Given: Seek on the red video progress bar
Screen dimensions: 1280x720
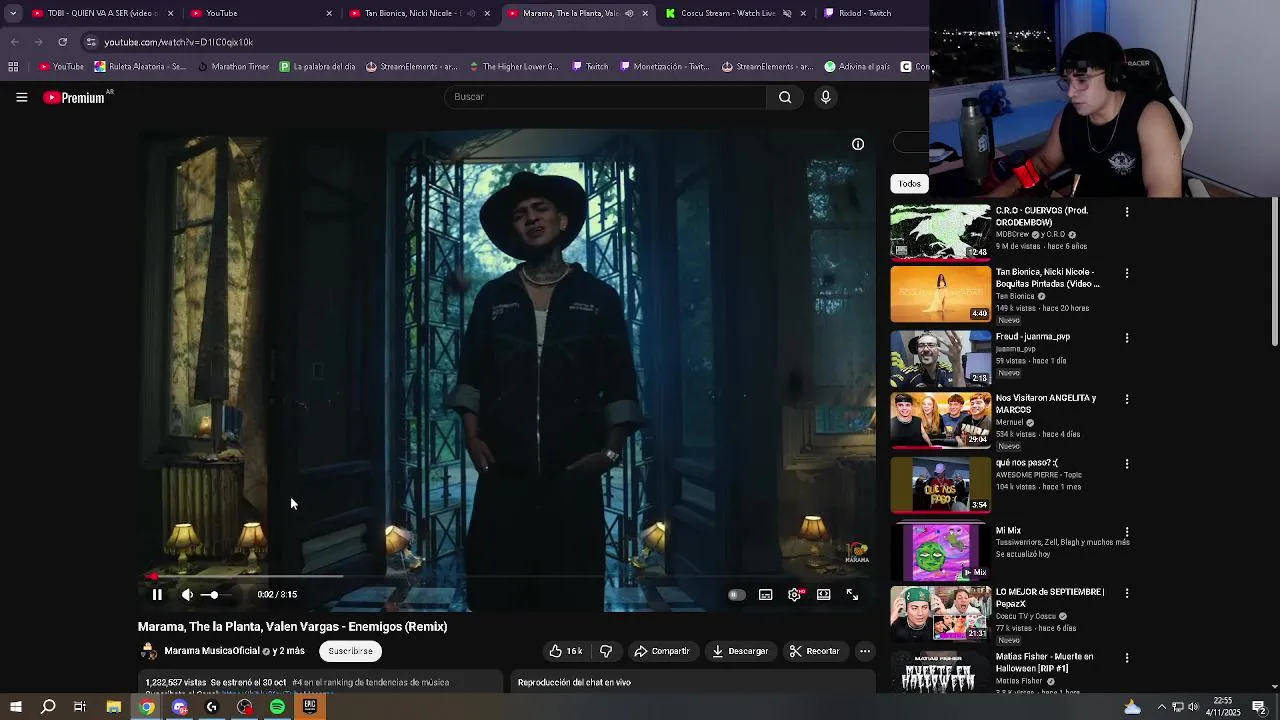Looking at the screenshot, I should (x=508, y=577).
